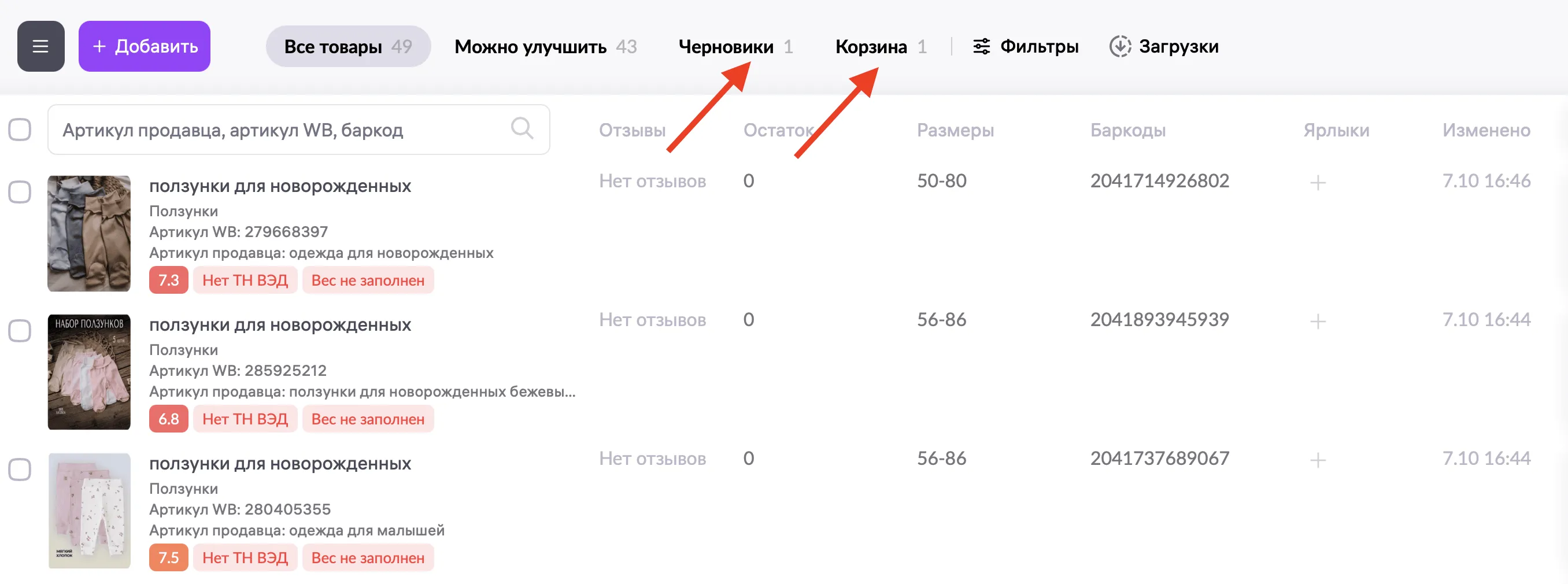Viewport: 1568px width, 584px height.
Task: Select the checkbox of the last product row
Action: (x=20, y=469)
